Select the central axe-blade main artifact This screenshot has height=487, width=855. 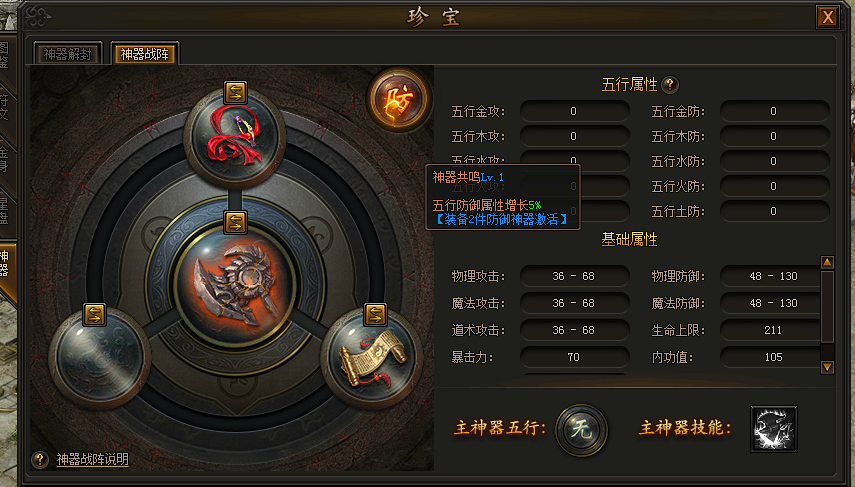pos(234,286)
